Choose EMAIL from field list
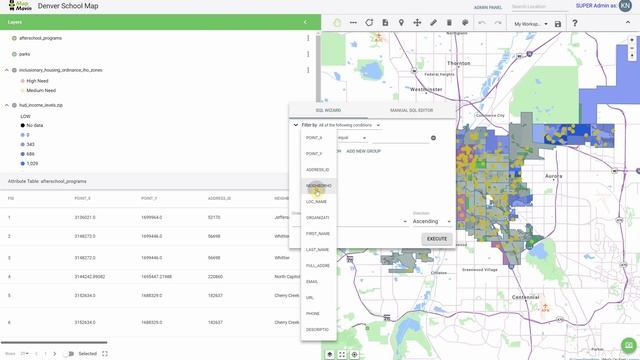 tap(318, 282)
